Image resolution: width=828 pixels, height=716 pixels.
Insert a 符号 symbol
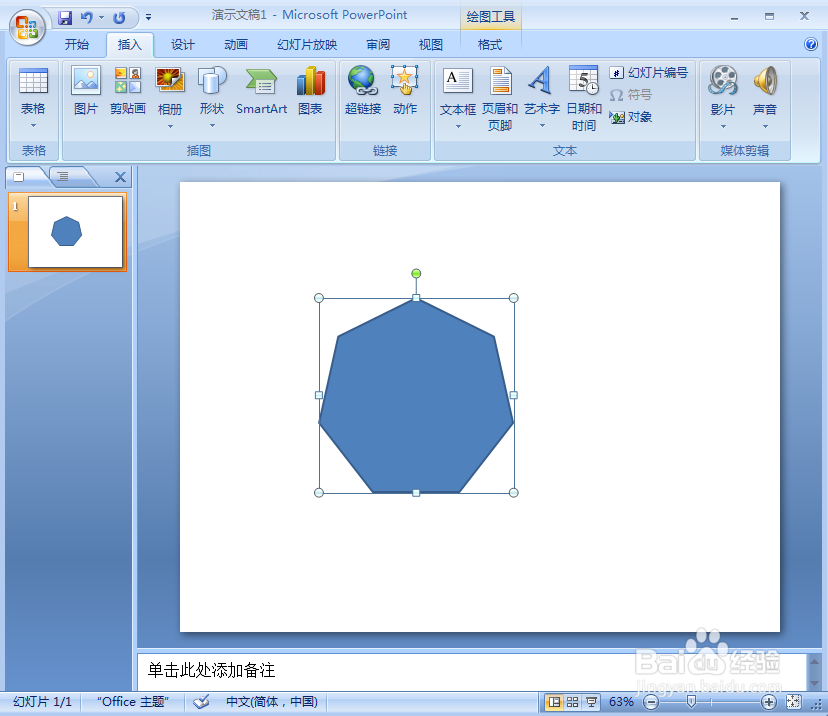click(631, 95)
